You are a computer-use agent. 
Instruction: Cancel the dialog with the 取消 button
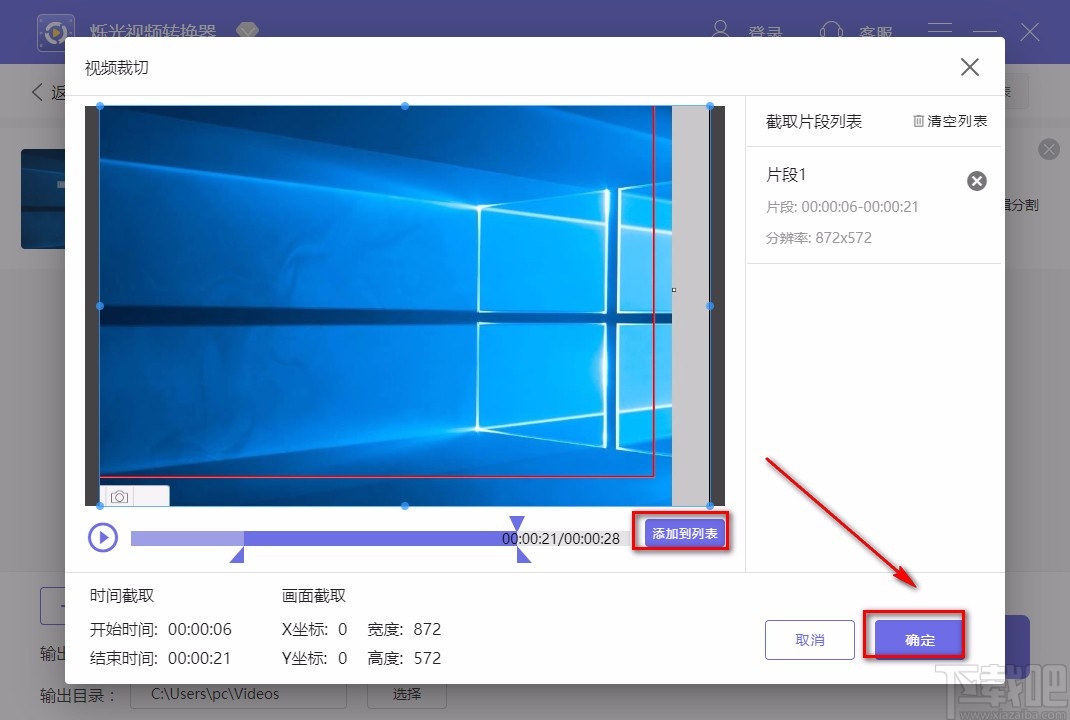pos(809,639)
